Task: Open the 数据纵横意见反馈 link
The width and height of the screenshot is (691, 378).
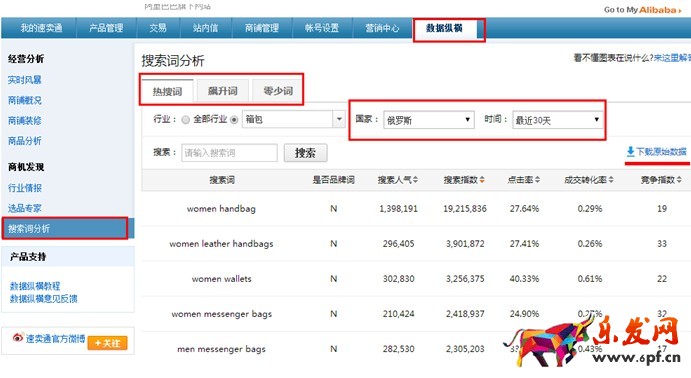Action: point(44,299)
